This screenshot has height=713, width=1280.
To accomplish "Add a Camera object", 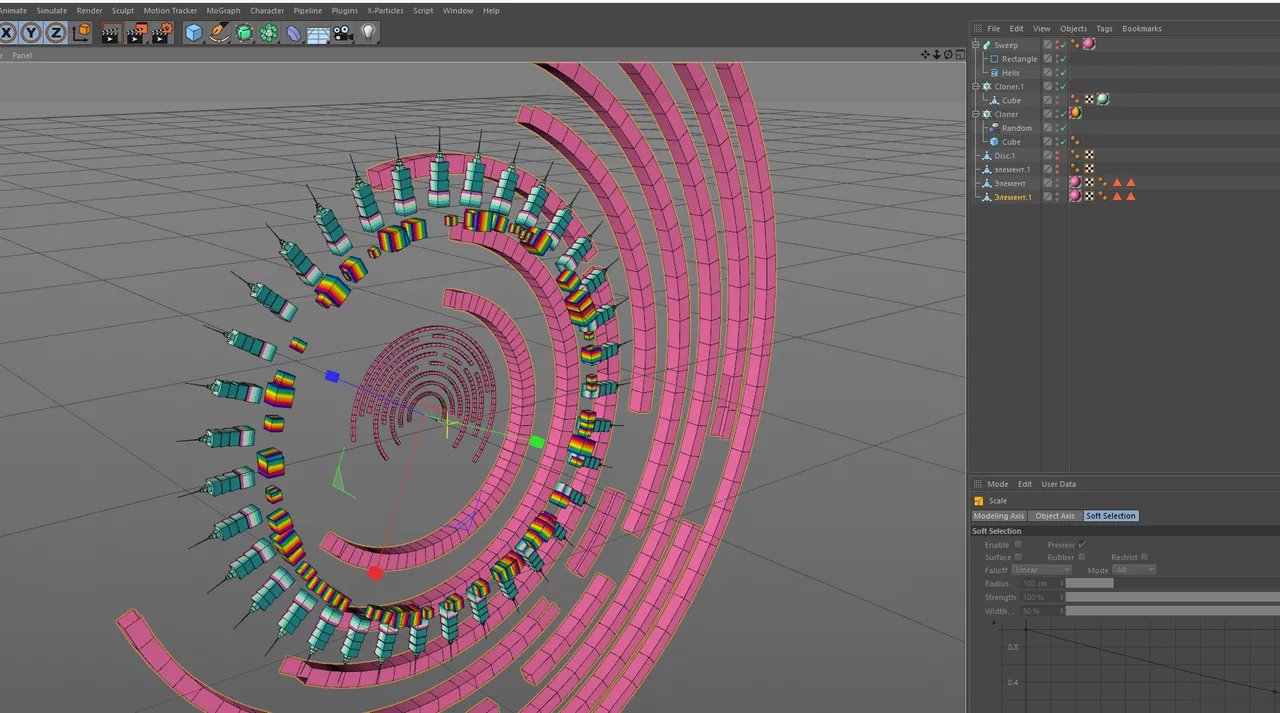I will (343, 33).
